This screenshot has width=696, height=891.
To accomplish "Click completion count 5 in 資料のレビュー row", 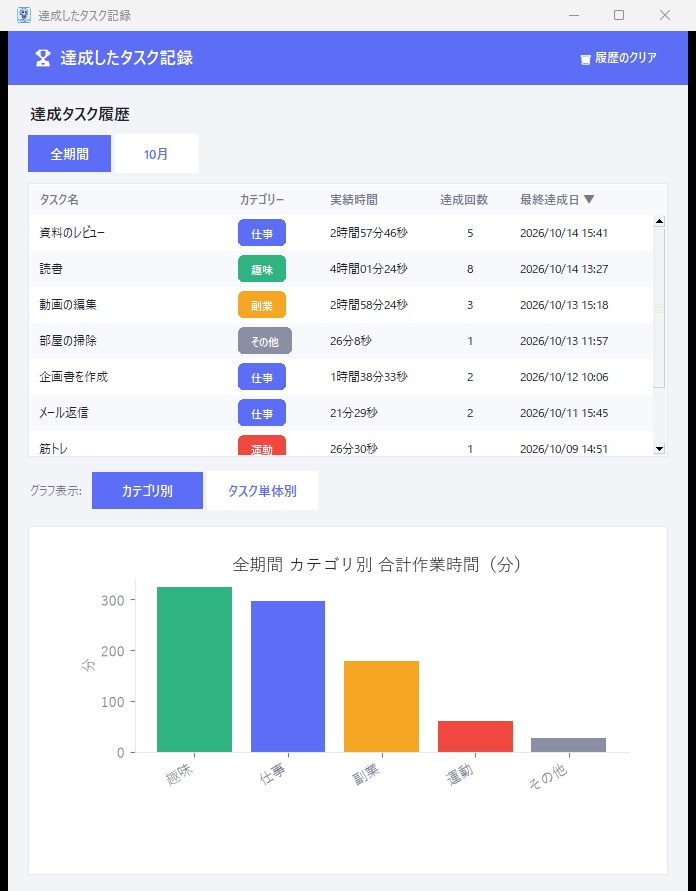I will click(470, 233).
